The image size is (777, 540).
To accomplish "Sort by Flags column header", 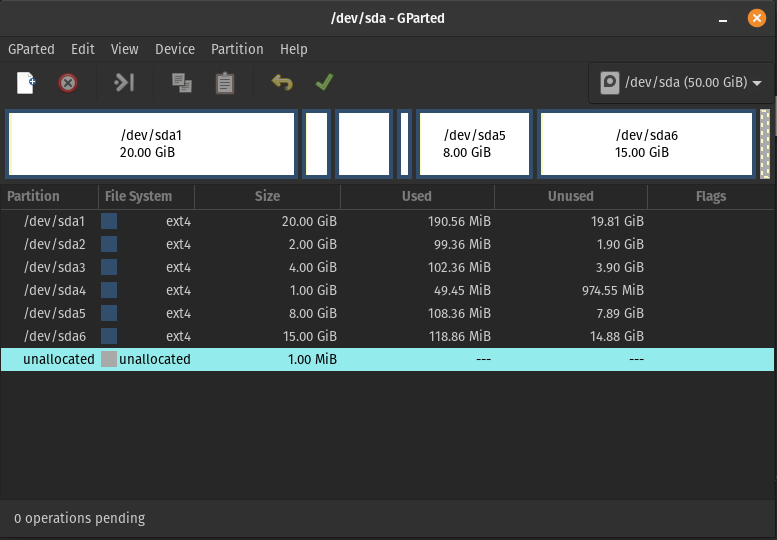I will click(x=711, y=196).
